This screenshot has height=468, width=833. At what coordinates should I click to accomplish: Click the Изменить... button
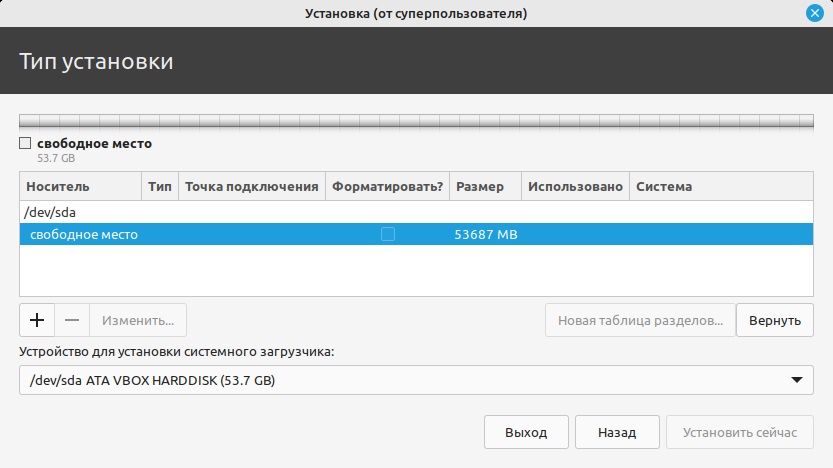(138, 320)
